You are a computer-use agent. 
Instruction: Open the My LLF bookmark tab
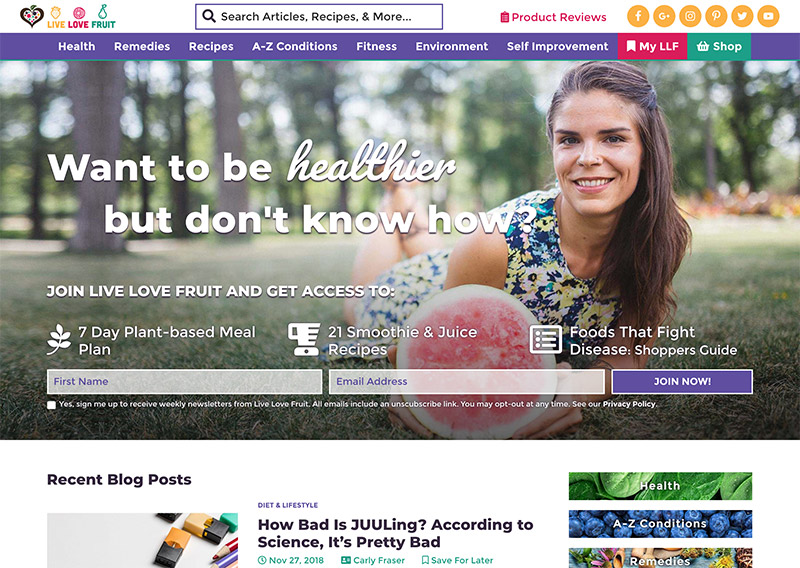[653, 46]
